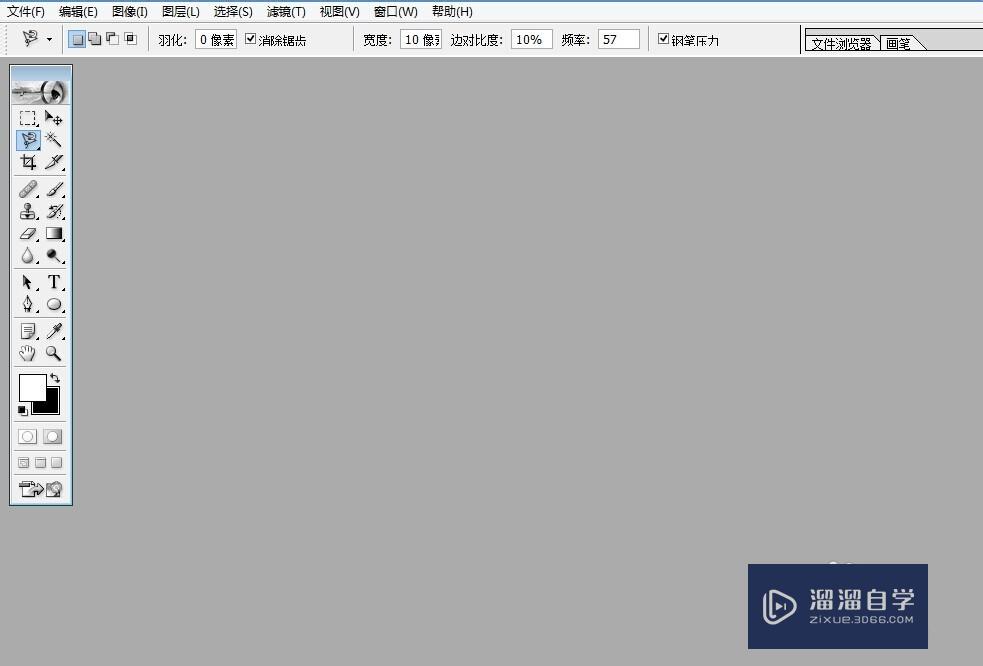Open the 视图(V) menu

(339, 12)
